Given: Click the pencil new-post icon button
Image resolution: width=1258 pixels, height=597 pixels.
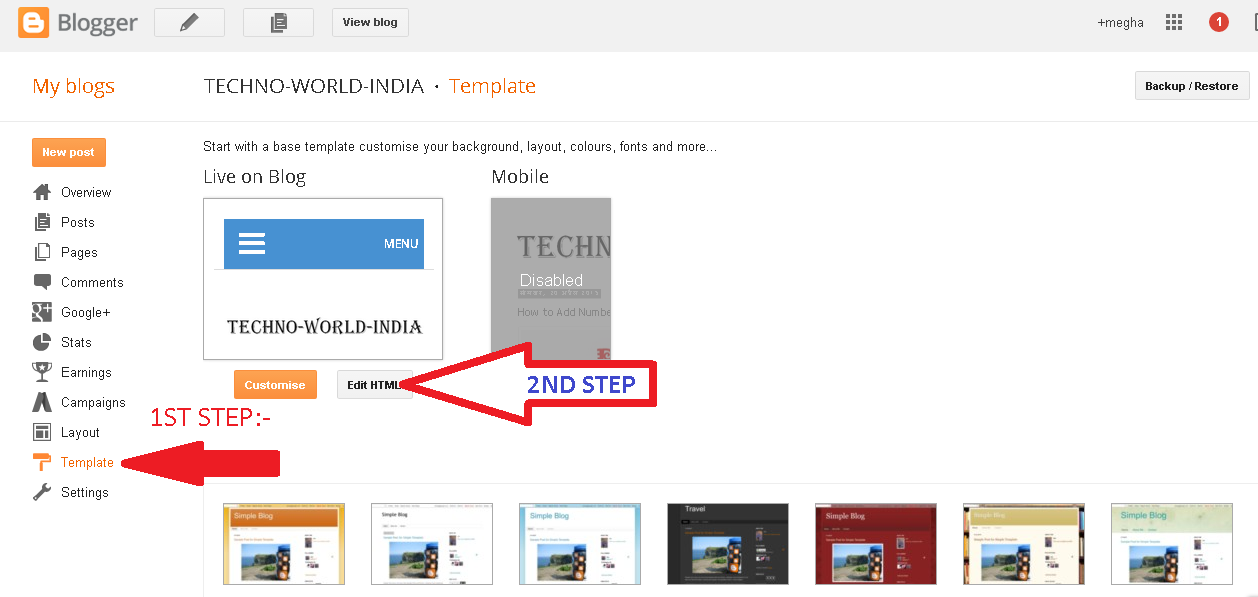Looking at the screenshot, I should click(x=189, y=22).
